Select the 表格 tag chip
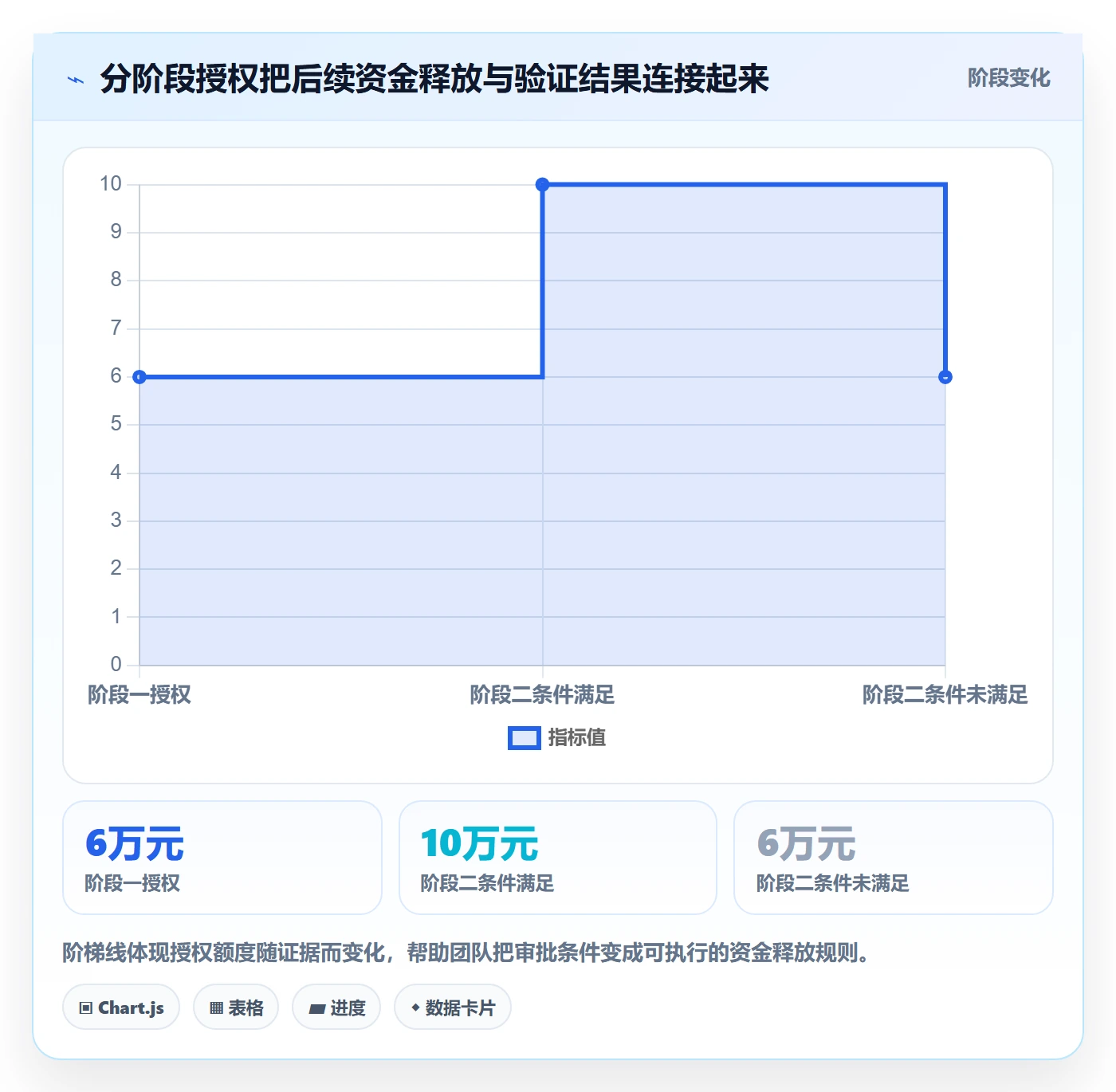 click(236, 1008)
